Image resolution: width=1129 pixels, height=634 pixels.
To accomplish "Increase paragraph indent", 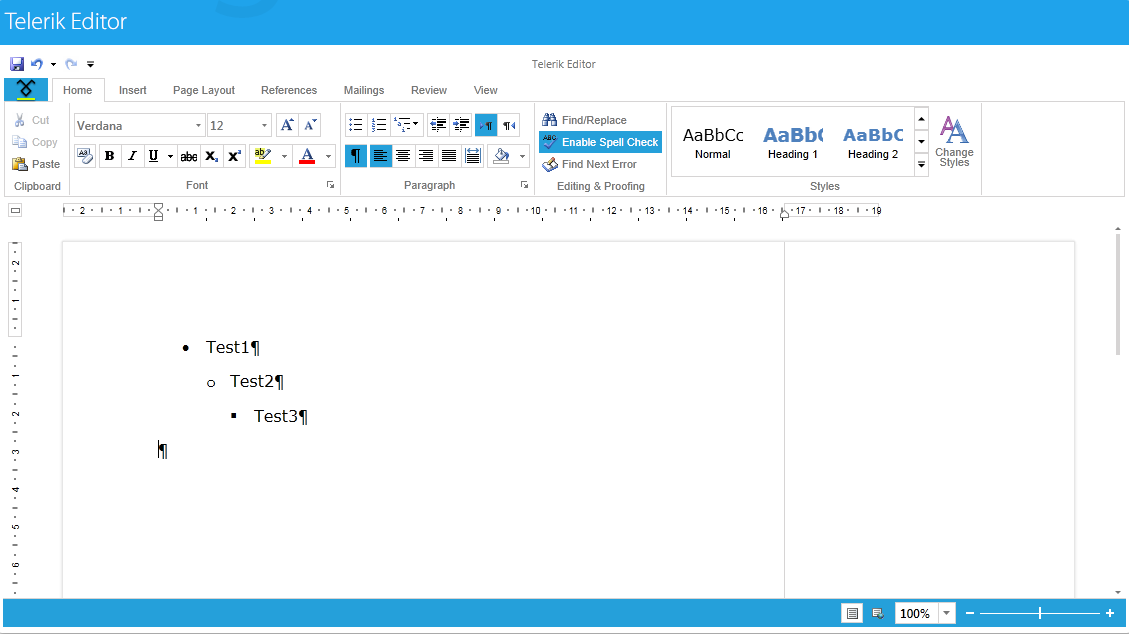I will click(461, 125).
